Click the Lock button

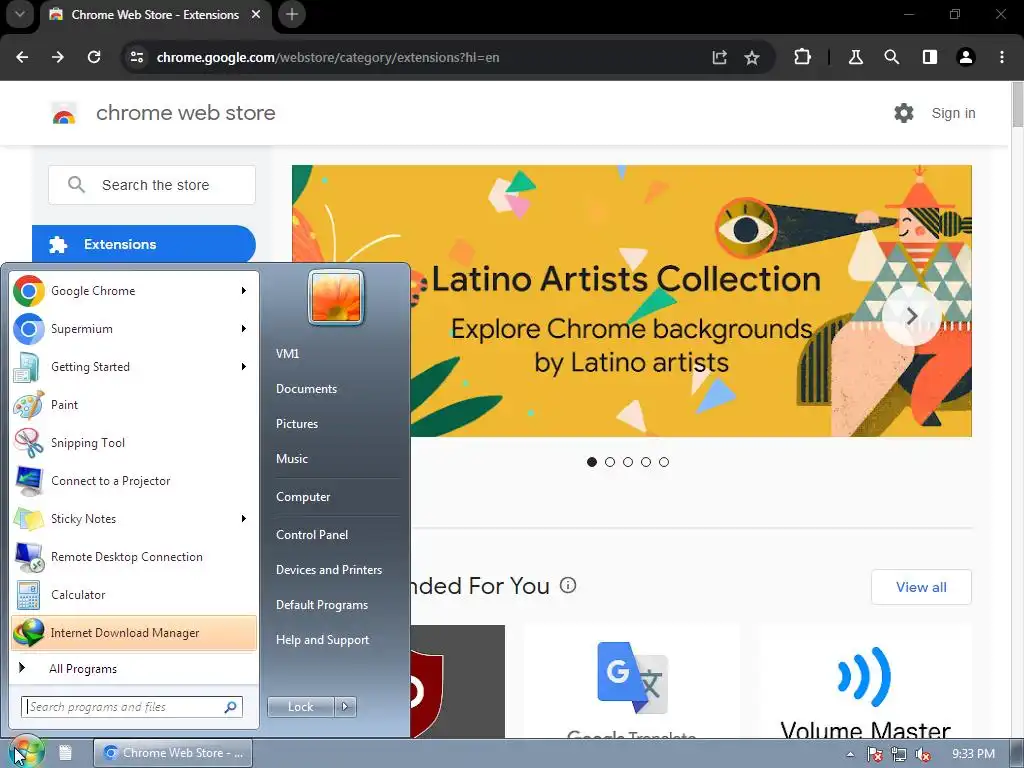coord(300,707)
